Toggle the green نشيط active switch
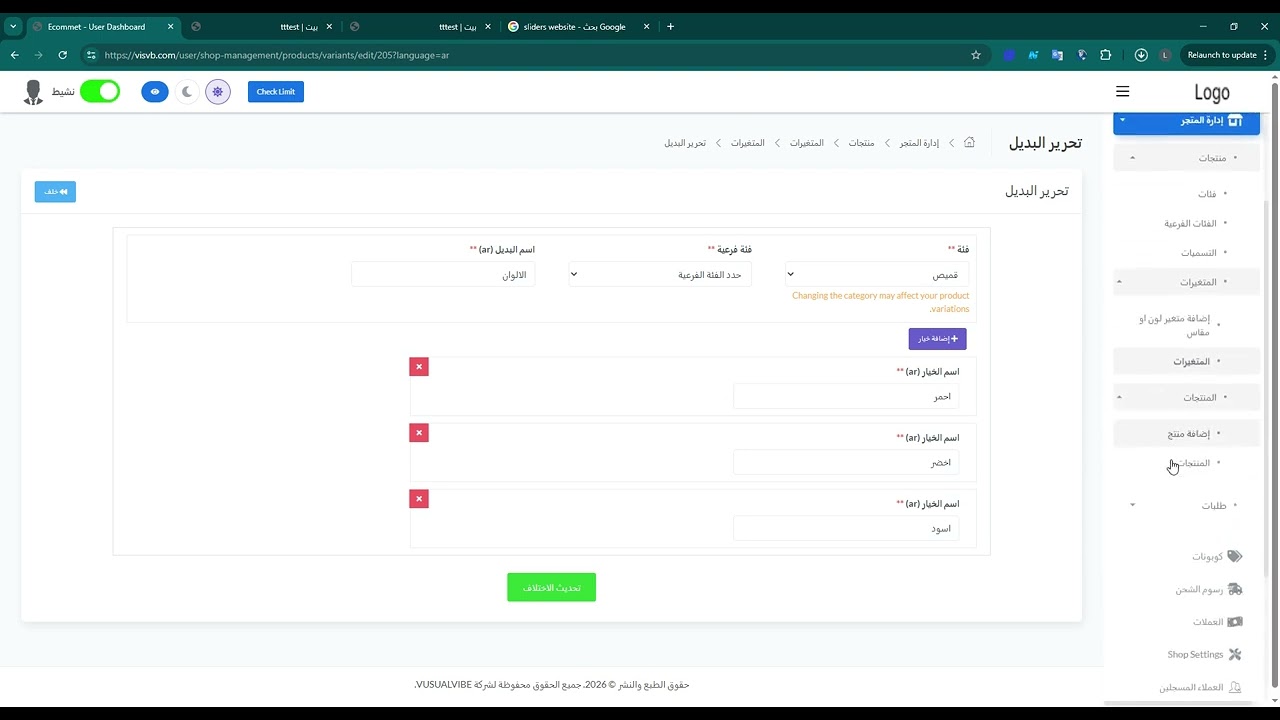Image resolution: width=1280 pixels, height=720 pixels. point(100,92)
